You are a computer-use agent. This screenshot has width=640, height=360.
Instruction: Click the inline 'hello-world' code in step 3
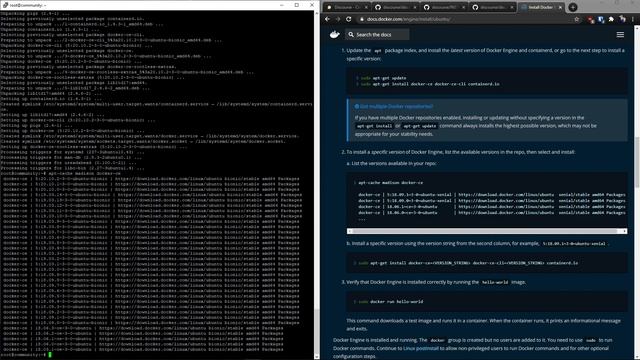(495, 282)
